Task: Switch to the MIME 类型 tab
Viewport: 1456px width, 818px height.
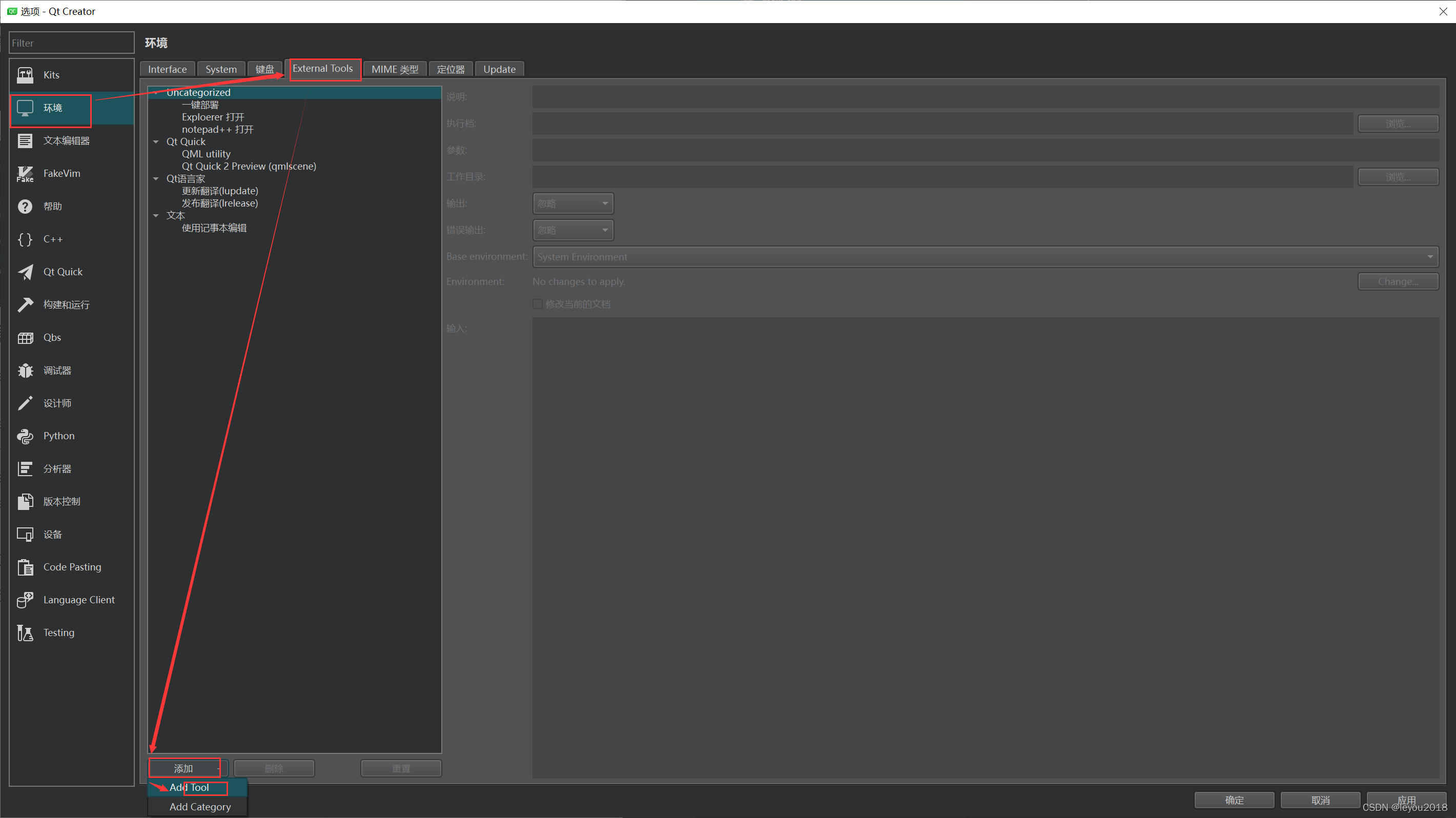Action: (395, 69)
